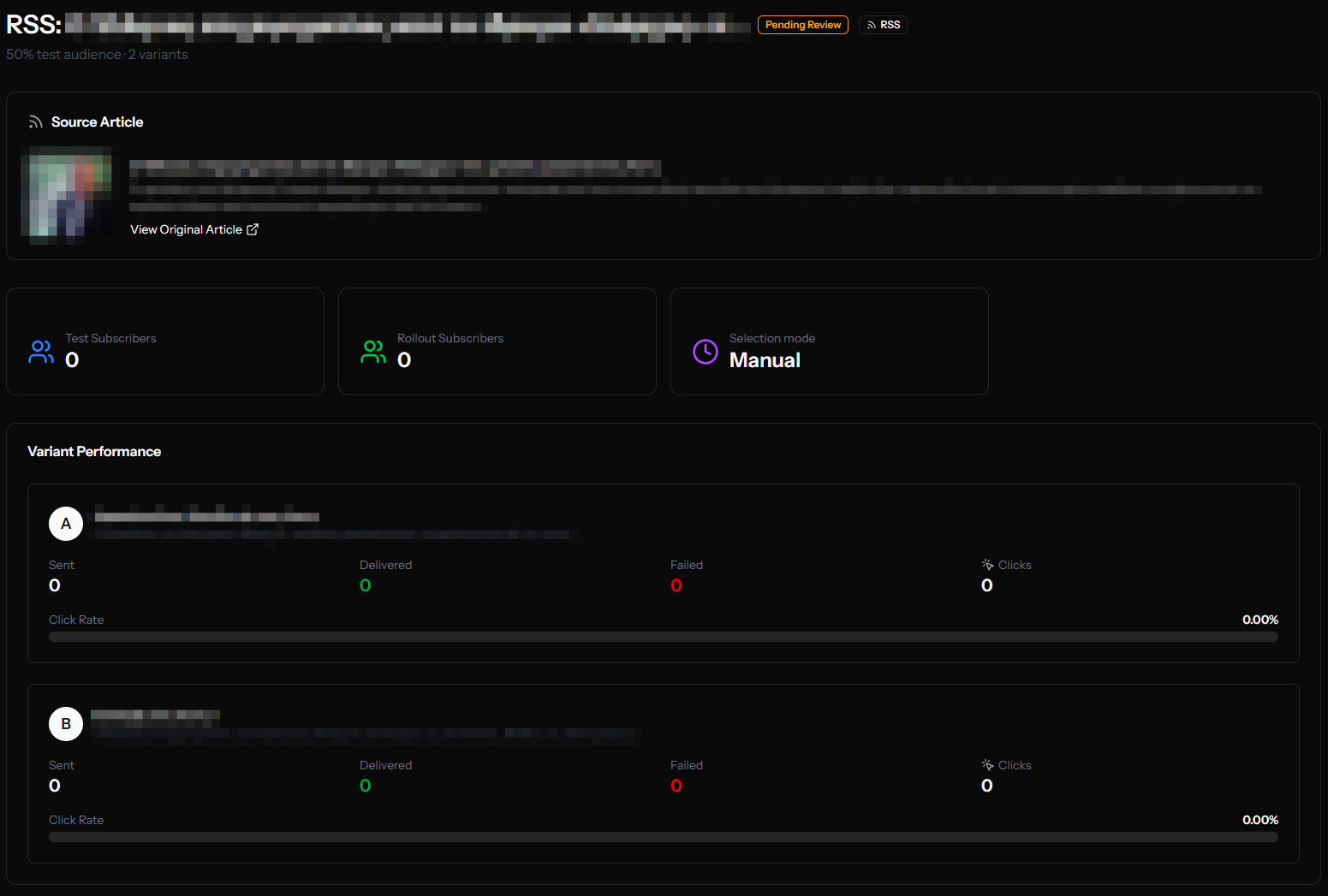Click the purple Selection mode clock icon
Viewport: 1328px width, 896px height.
[x=705, y=351]
